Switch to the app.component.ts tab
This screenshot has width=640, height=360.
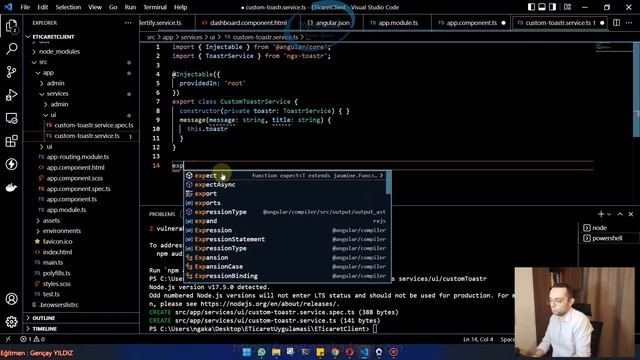[x=471, y=23]
